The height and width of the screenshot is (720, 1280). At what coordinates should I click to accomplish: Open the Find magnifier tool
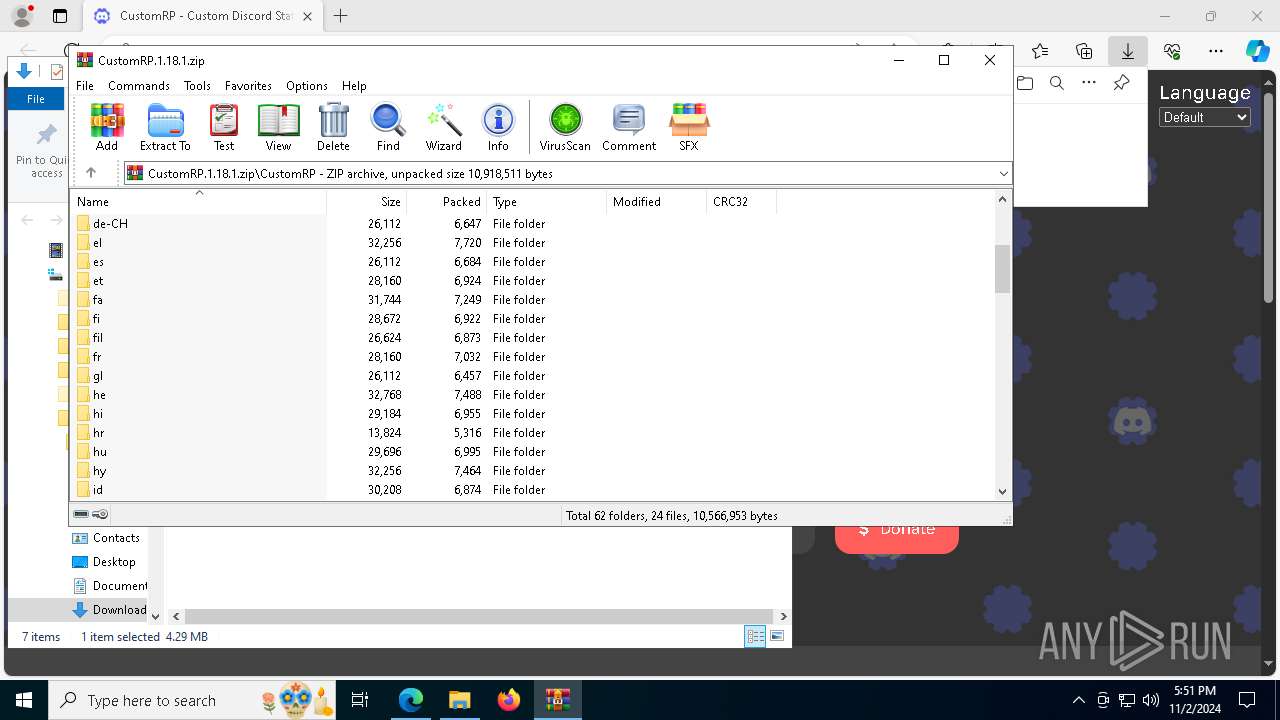click(388, 127)
